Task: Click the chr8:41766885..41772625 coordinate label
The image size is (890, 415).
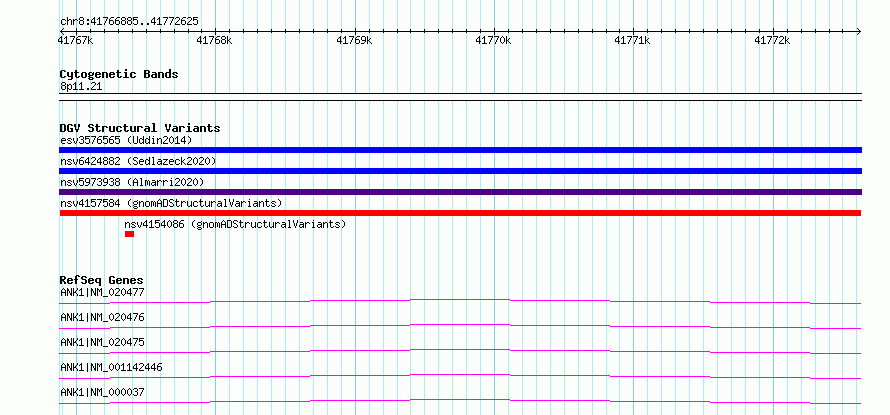Action: [129, 22]
